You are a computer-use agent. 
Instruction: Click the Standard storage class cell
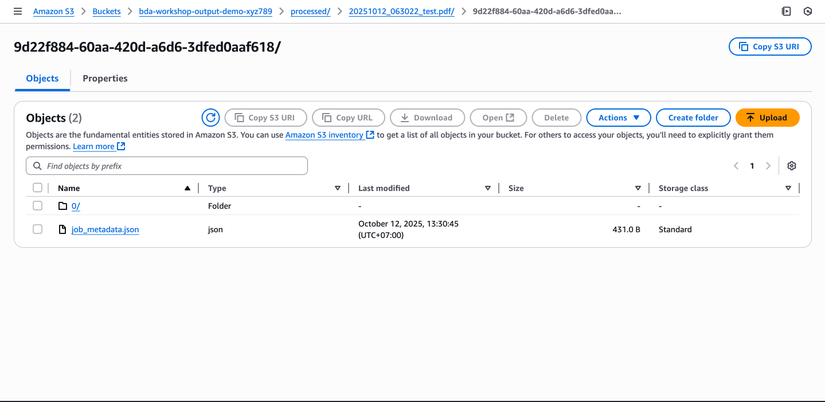point(675,229)
